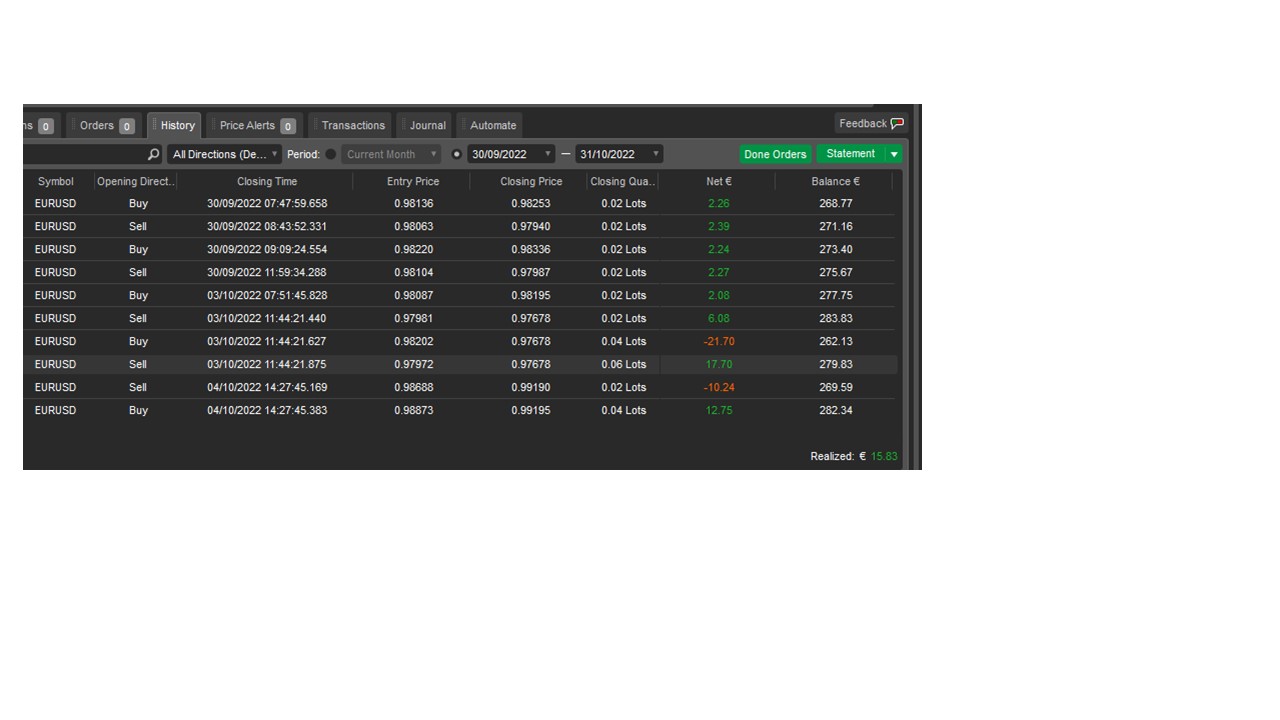Sort by the Entry Price column header

(413, 181)
